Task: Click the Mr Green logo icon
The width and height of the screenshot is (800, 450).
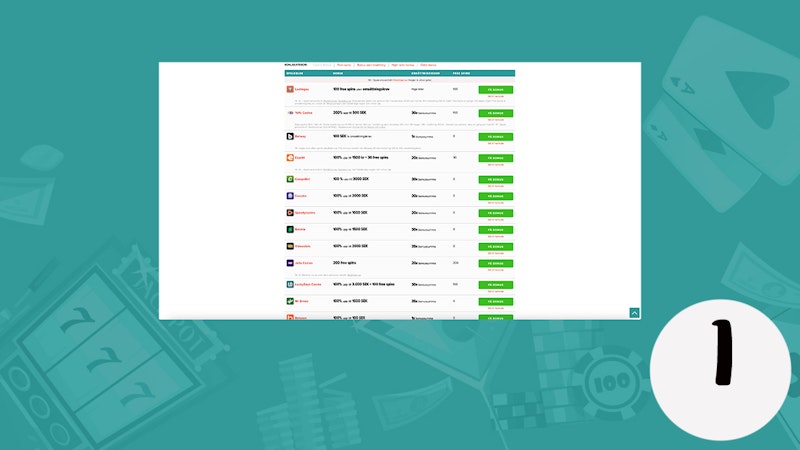Action: [x=289, y=300]
